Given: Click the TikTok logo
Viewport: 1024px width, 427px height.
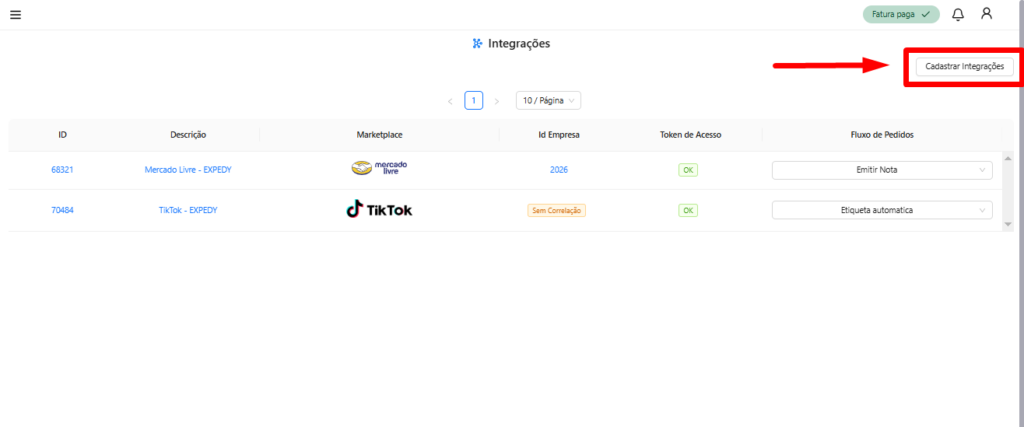Looking at the screenshot, I should pyautogui.click(x=379, y=210).
